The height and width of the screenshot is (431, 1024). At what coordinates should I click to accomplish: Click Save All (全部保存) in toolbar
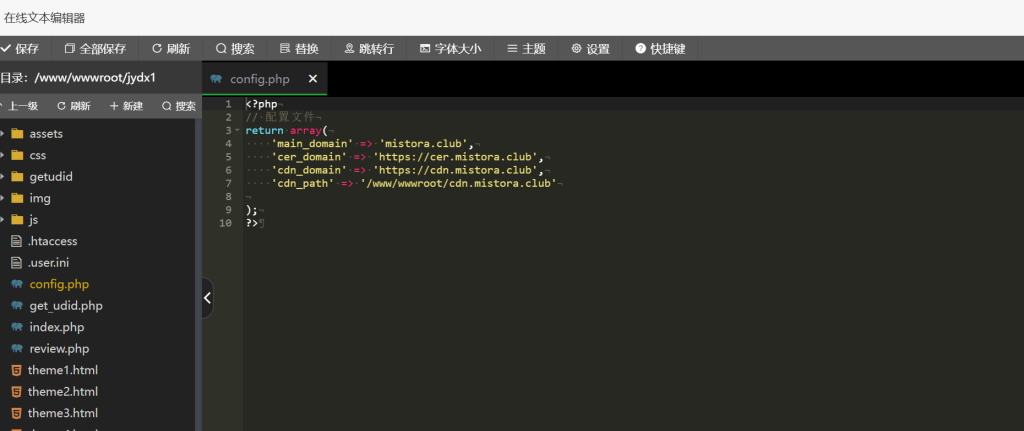pyautogui.click(x=95, y=48)
